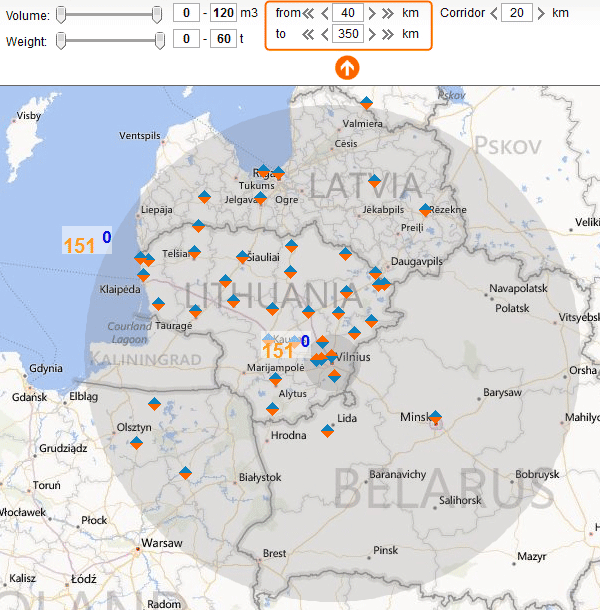Decrease Corridor value with left arrow

pyautogui.click(x=493, y=14)
